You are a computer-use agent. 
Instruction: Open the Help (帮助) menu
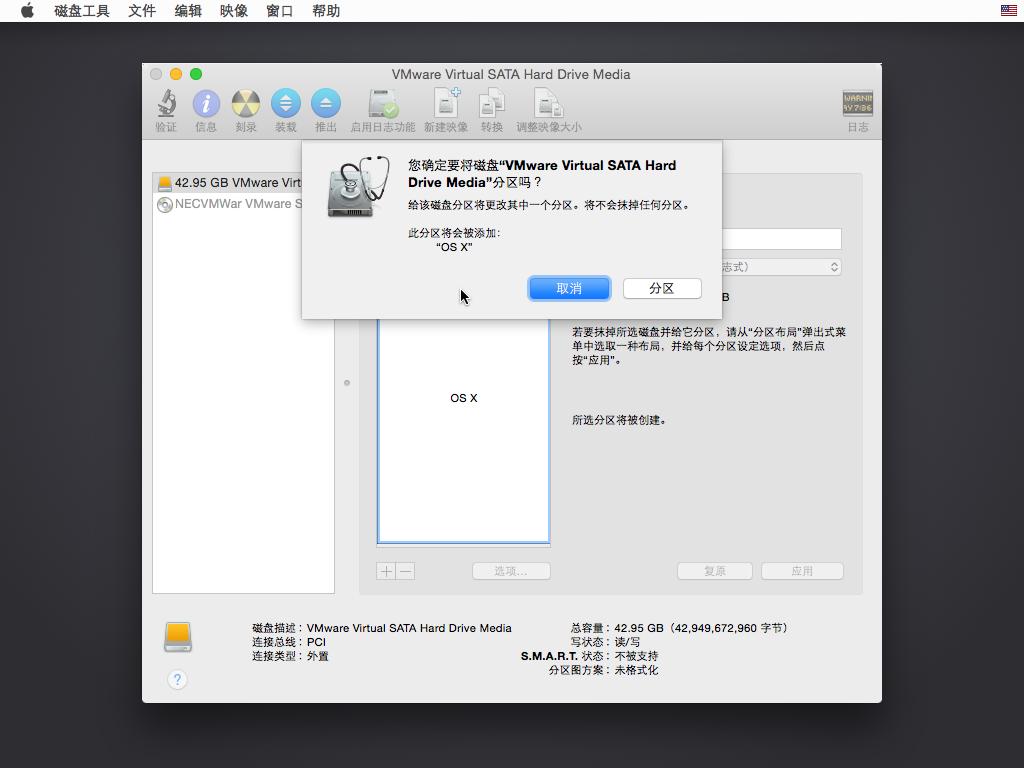point(326,11)
